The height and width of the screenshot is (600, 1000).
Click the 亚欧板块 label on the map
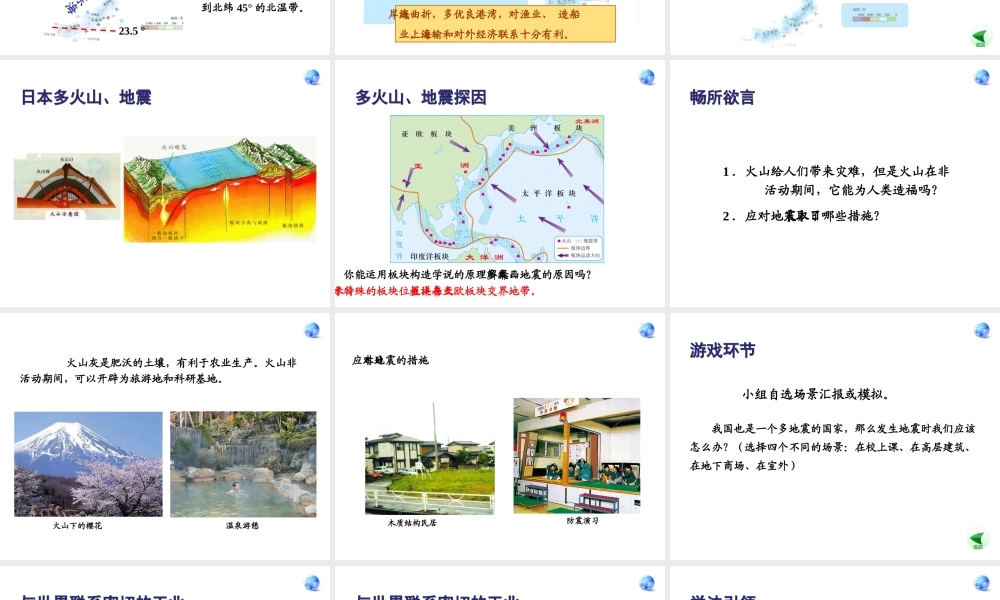click(x=427, y=134)
